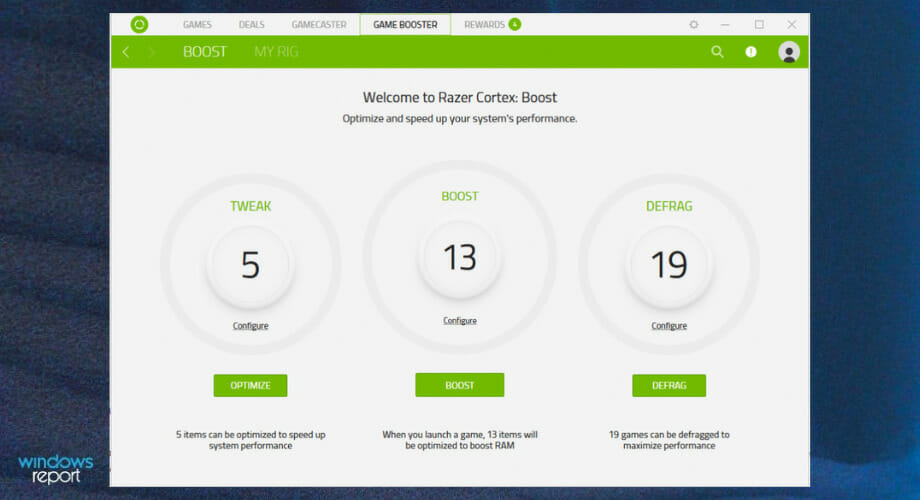Open search with the magnifier icon

[717, 52]
